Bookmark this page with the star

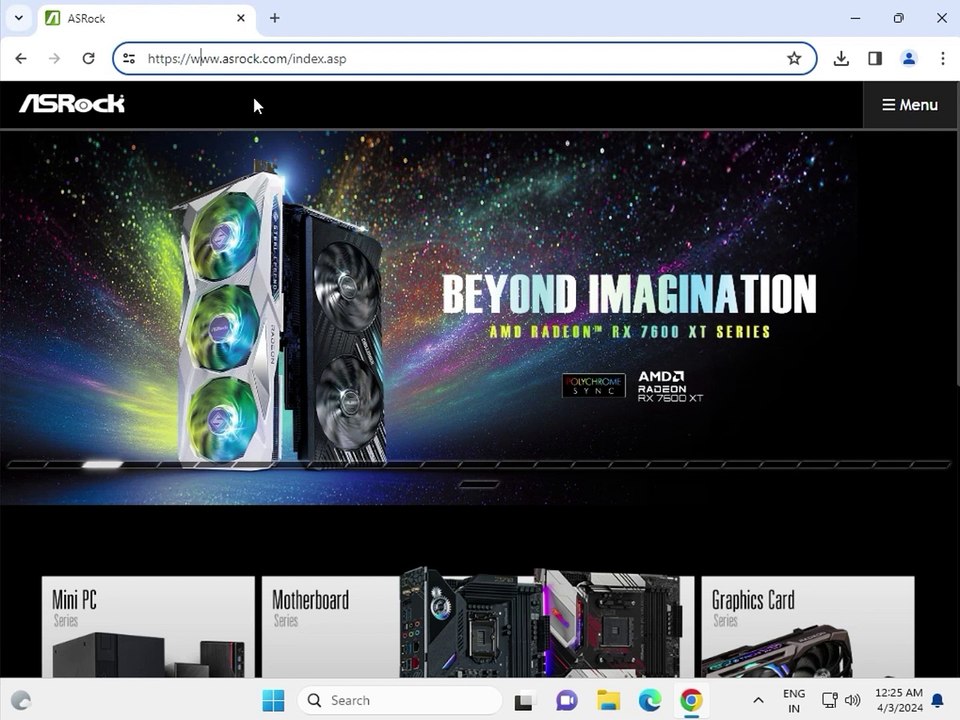click(794, 59)
